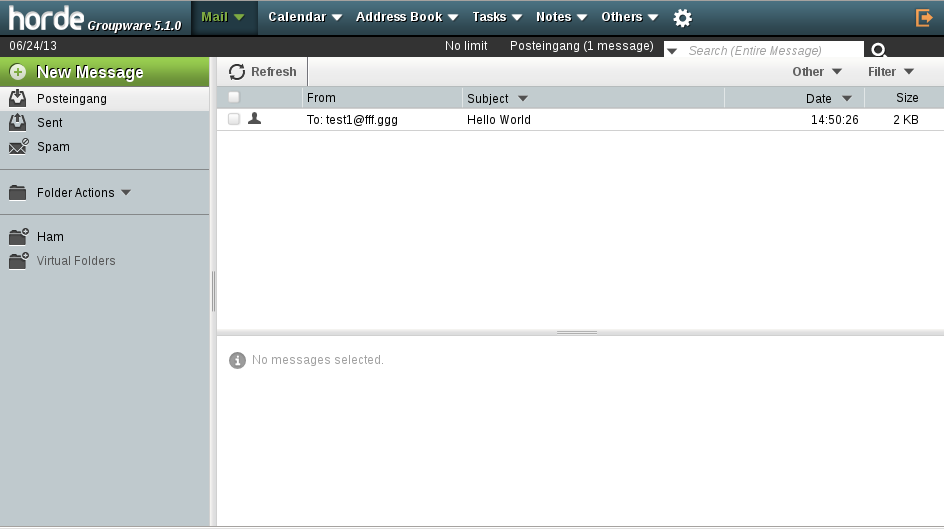Click the settings gear icon
944x529 pixels.
(x=682, y=18)
